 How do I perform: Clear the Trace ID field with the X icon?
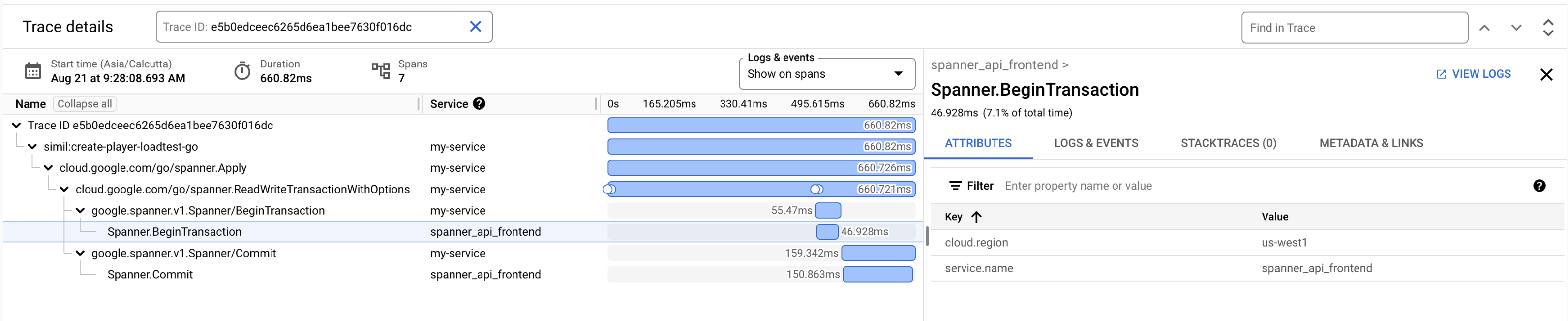coord(476,27)
